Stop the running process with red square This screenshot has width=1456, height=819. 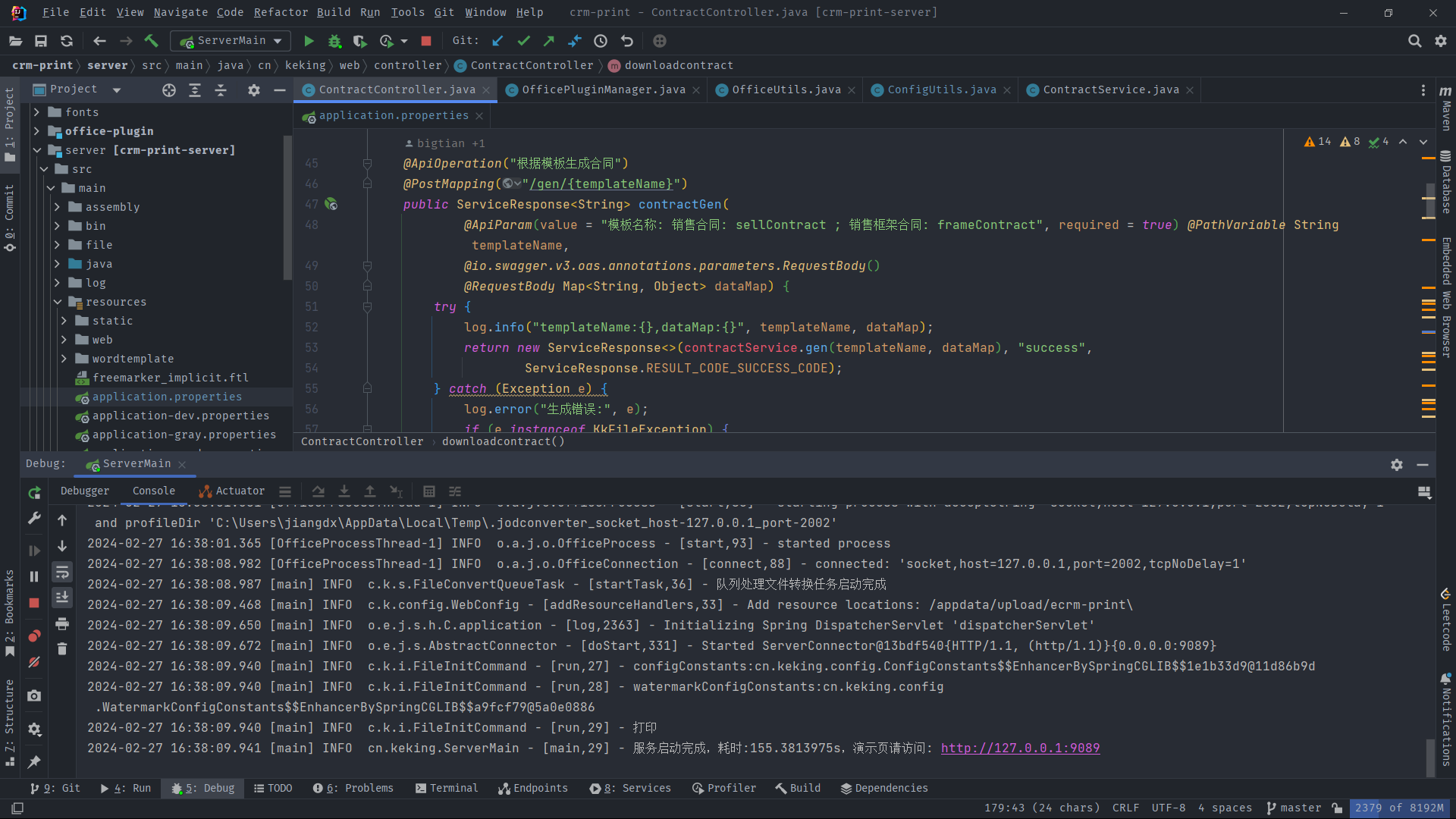pyautogui.click(x=426, y=41)
